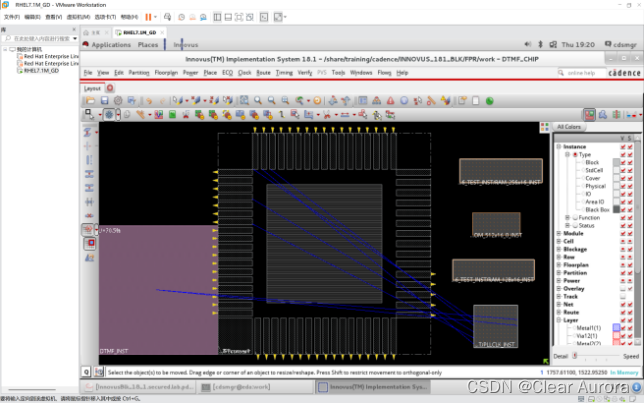Open the ruler tool dropdown arrow
Screen dimensions: 644x403
(x=150, y=115)
